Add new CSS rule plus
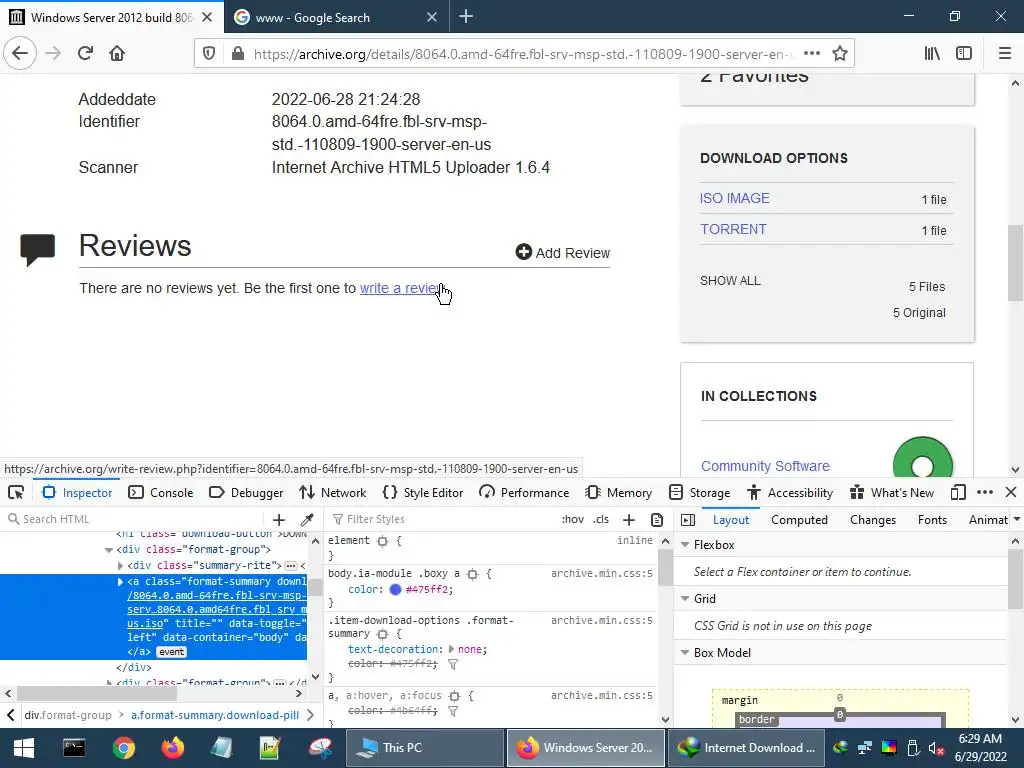1024x768 pixels. 629,519
